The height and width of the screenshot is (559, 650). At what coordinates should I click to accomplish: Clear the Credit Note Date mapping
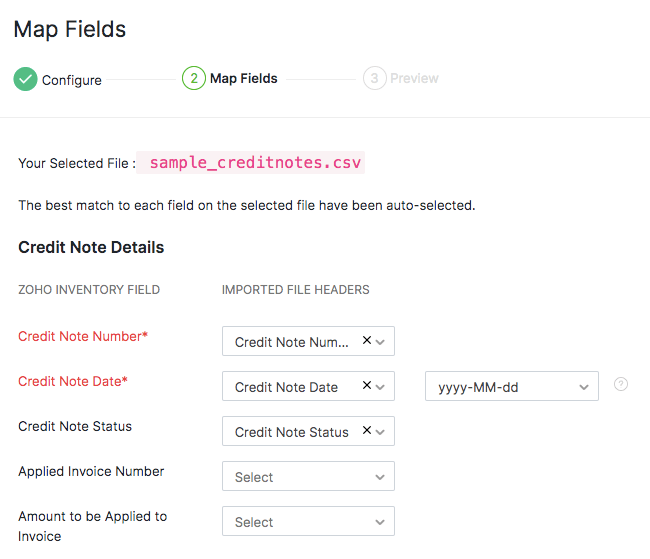[x=367, y=386]
